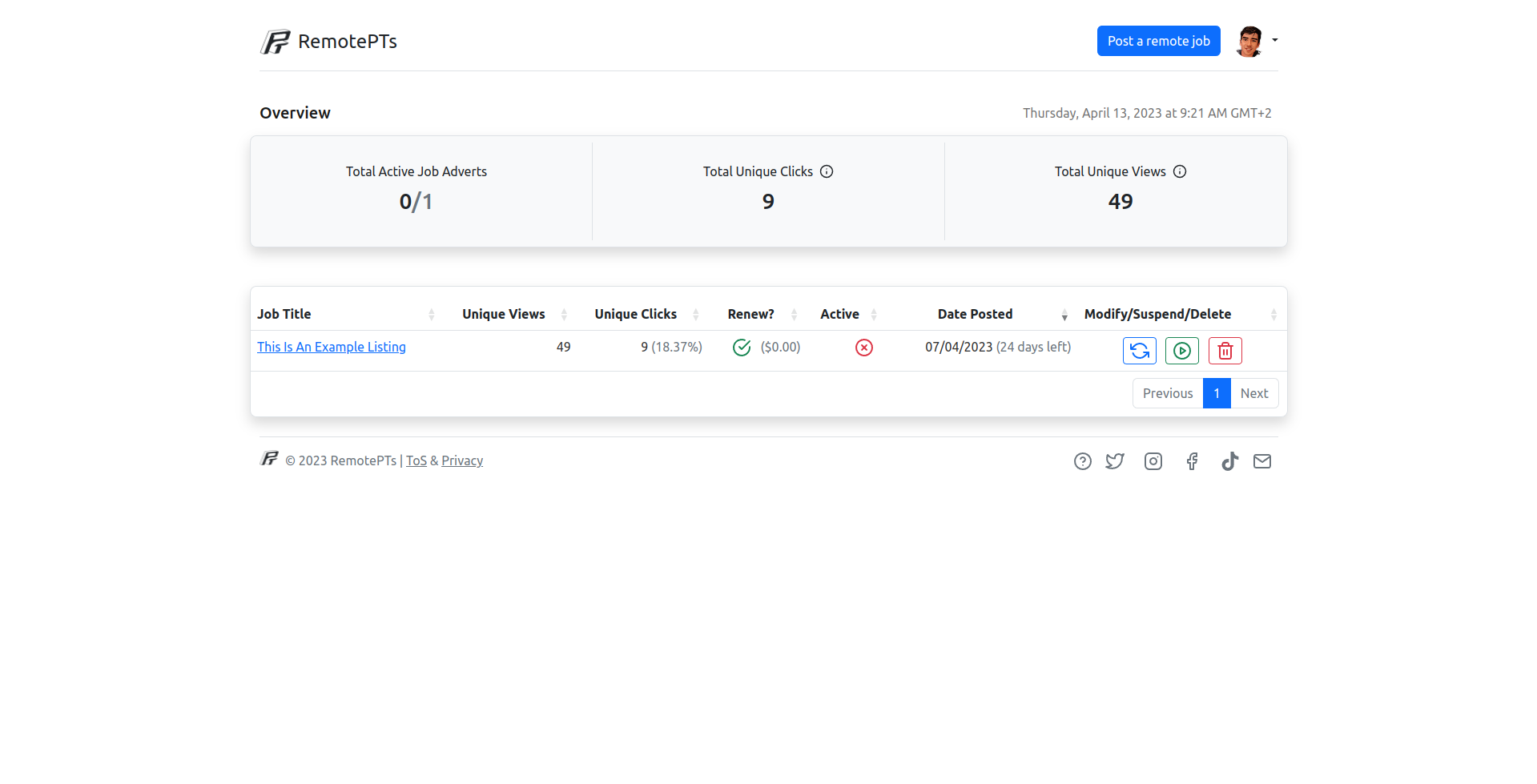Open the user avatar profile picture
The height and width of the screenshot is (784, 1537).
click(1249, 41)
